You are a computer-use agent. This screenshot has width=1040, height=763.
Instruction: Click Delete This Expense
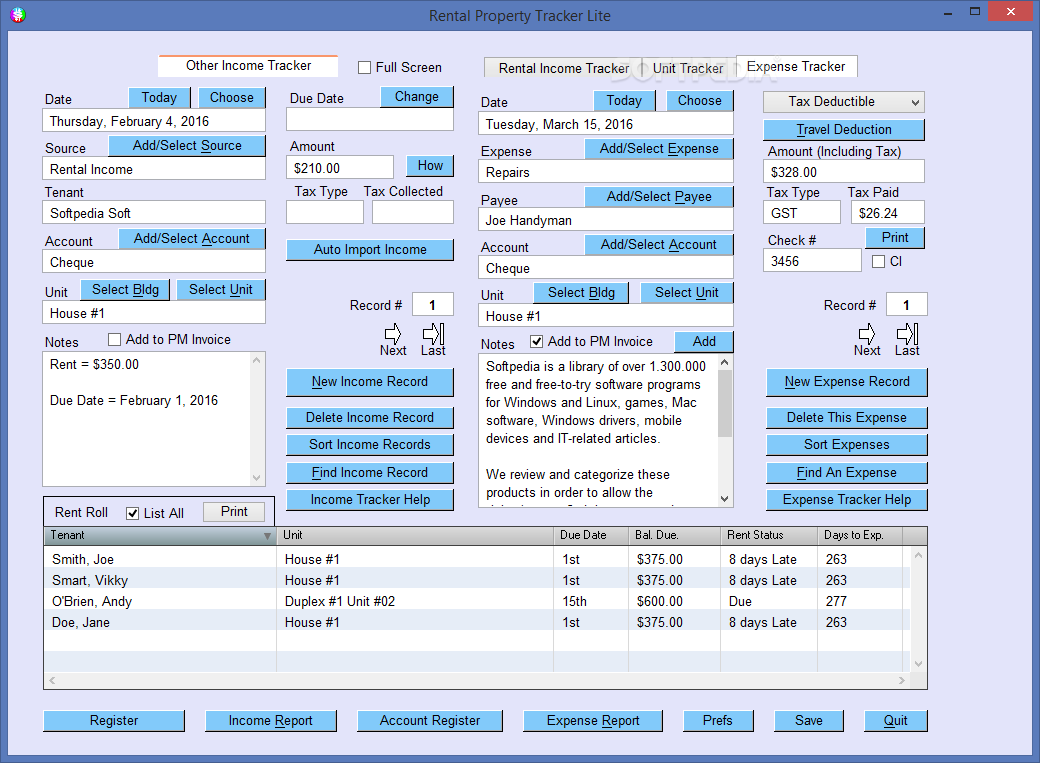click(847, 418)
